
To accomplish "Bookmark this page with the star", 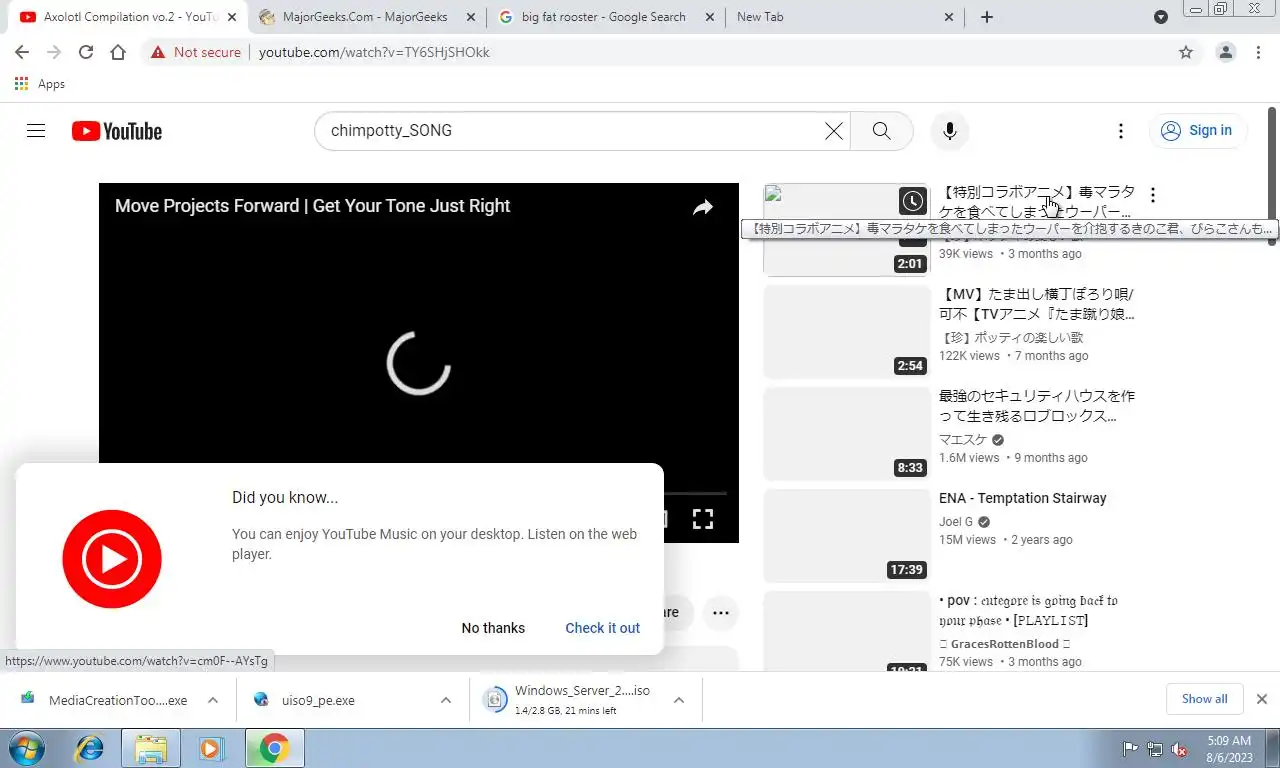I will pos(1186,52).
